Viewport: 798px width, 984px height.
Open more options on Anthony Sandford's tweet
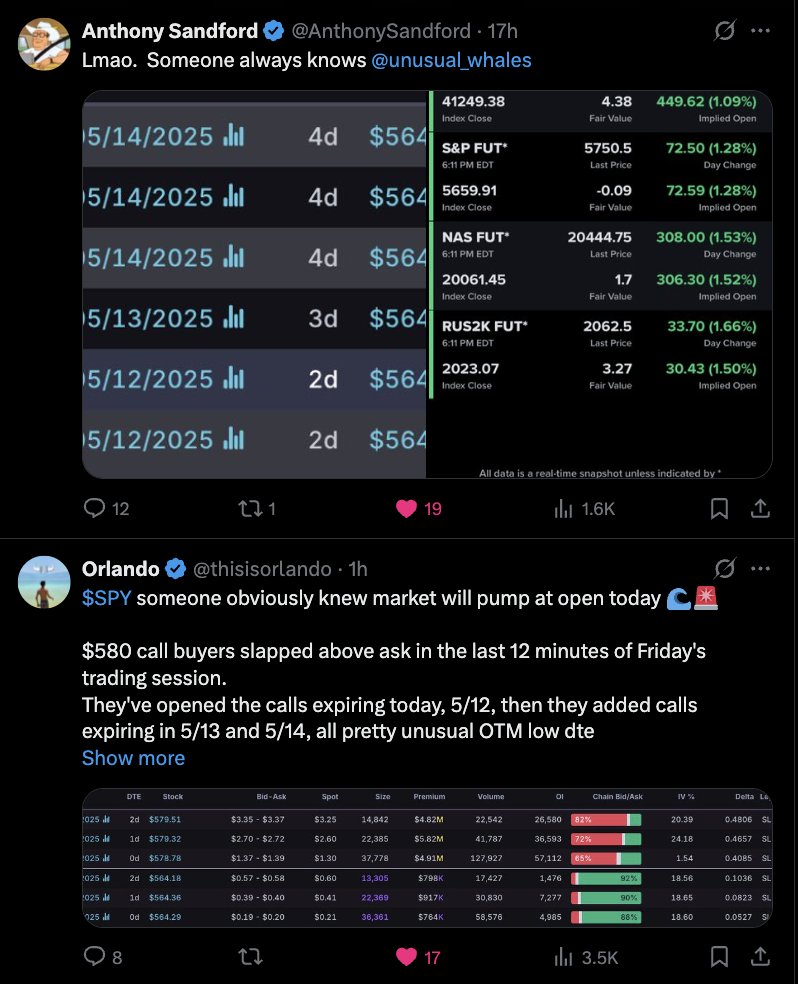tap(760, 30)
